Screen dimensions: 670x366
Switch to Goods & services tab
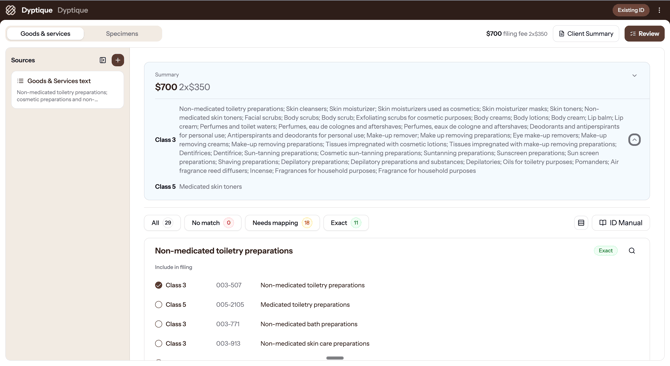45,34
